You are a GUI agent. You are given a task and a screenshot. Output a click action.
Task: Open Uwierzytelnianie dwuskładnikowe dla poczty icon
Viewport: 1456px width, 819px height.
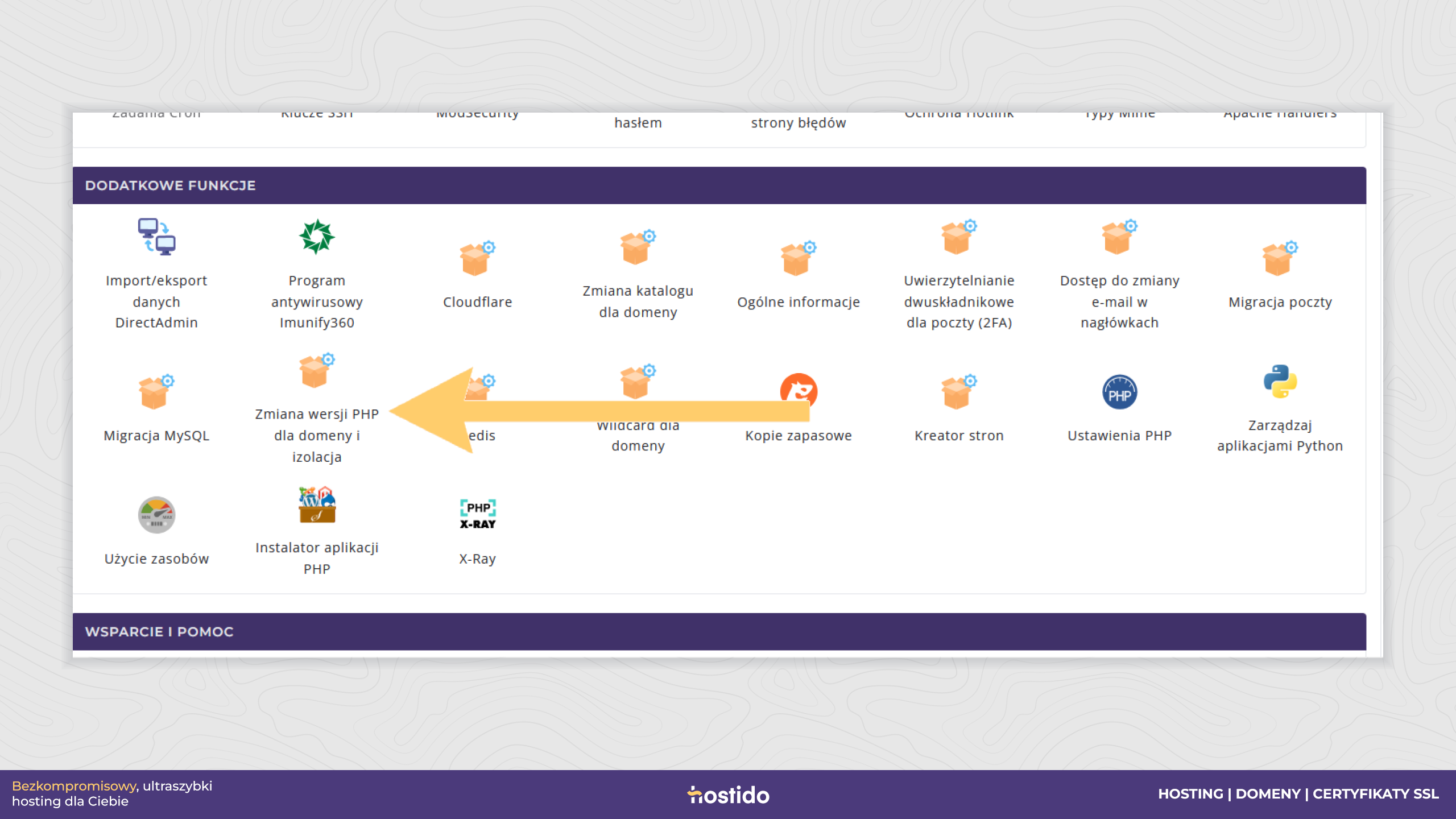[958, 237]
